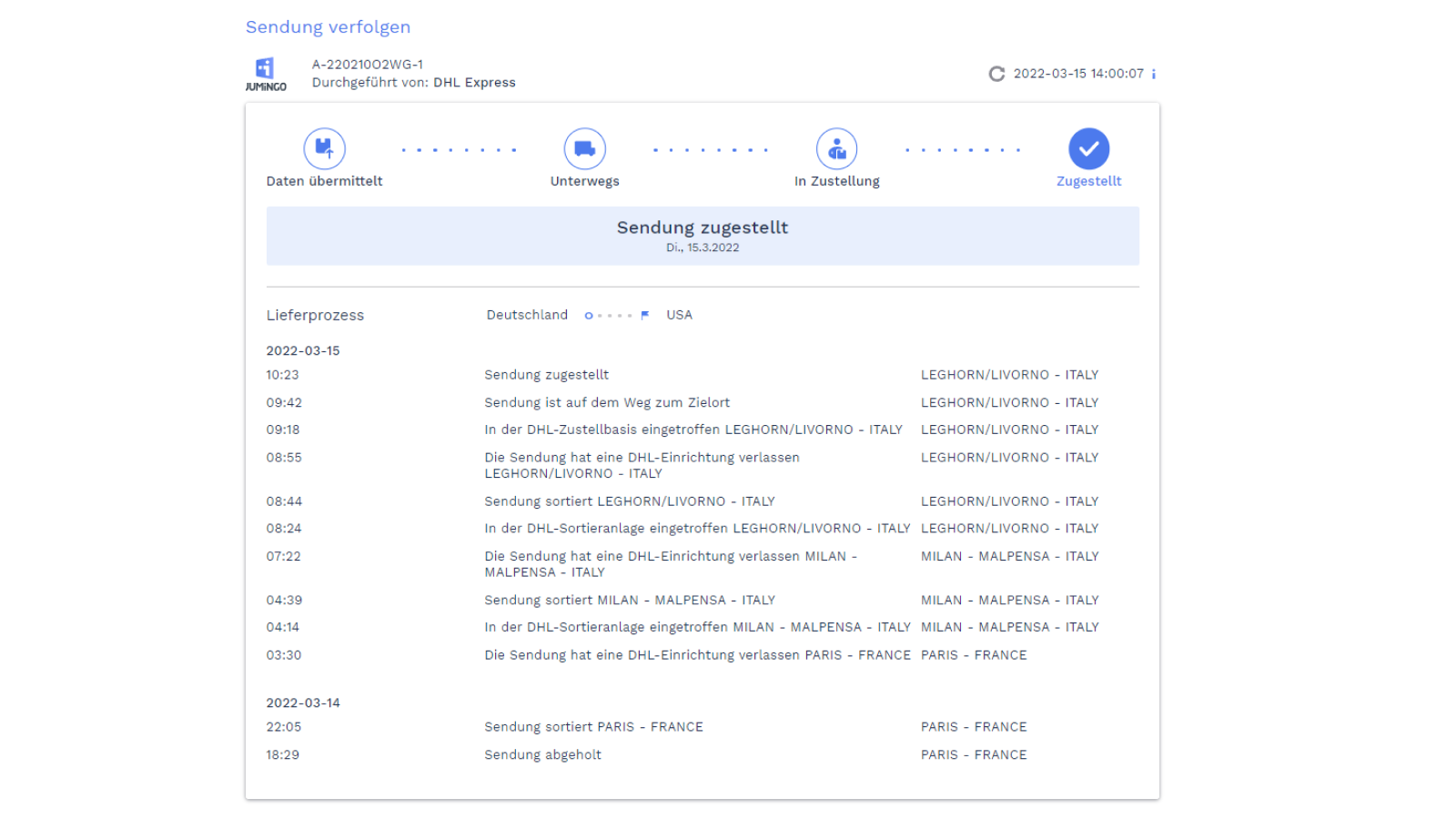Image resolution: width=1456 pixels, height=819 pixels.
Task: Click 'Sendung sortiert MILAN - MALPENSA - ITALY'
Action: coord(630,601)
